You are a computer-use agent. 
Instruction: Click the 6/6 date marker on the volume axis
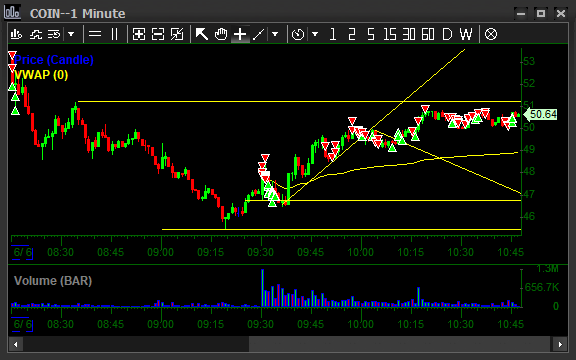click(x=22, y=324)
